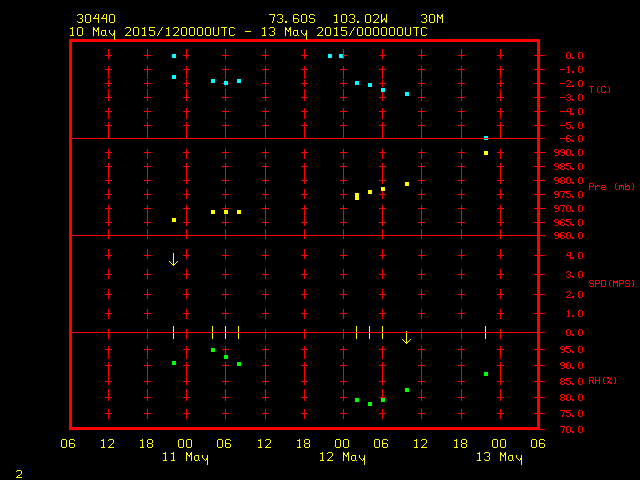Click the date range header text
Viewport: 640px width, 480px height.
pos(248,32)
